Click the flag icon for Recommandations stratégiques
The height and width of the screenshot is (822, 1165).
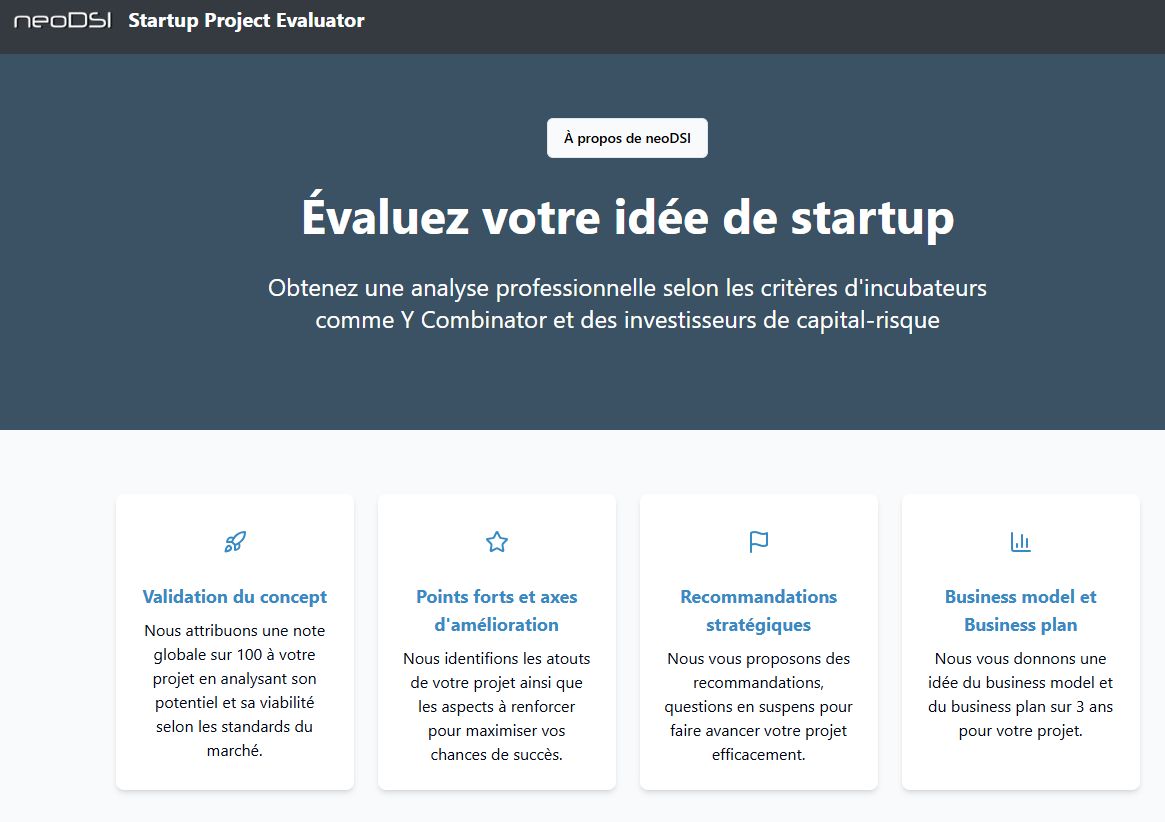point(759,542)
